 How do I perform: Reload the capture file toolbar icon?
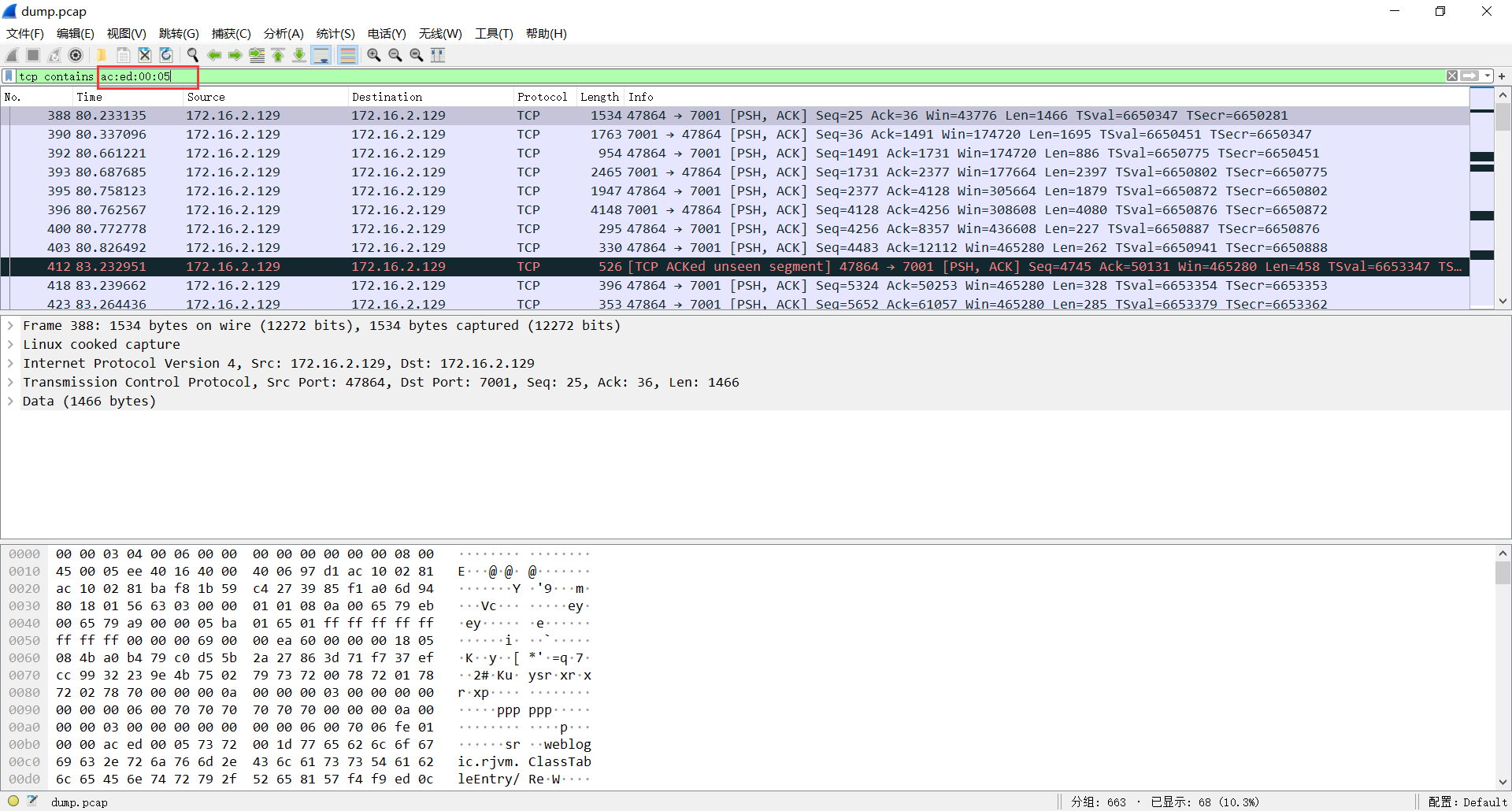click(x=166, y=55)
